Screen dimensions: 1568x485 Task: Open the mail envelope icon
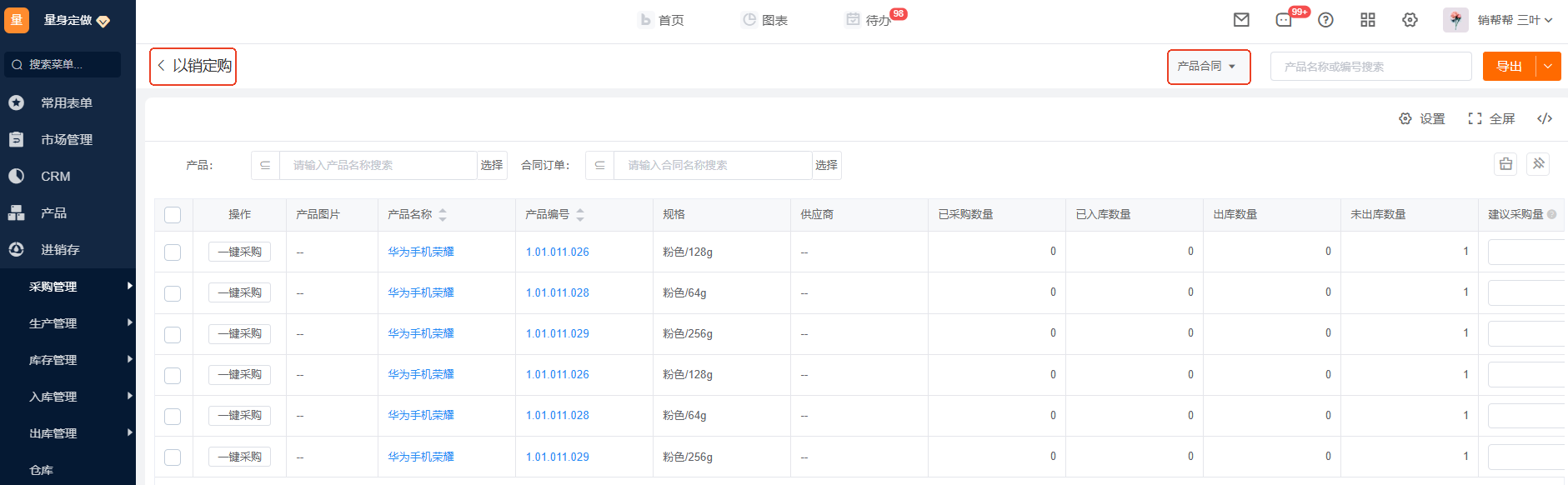tap(1241, 20)
